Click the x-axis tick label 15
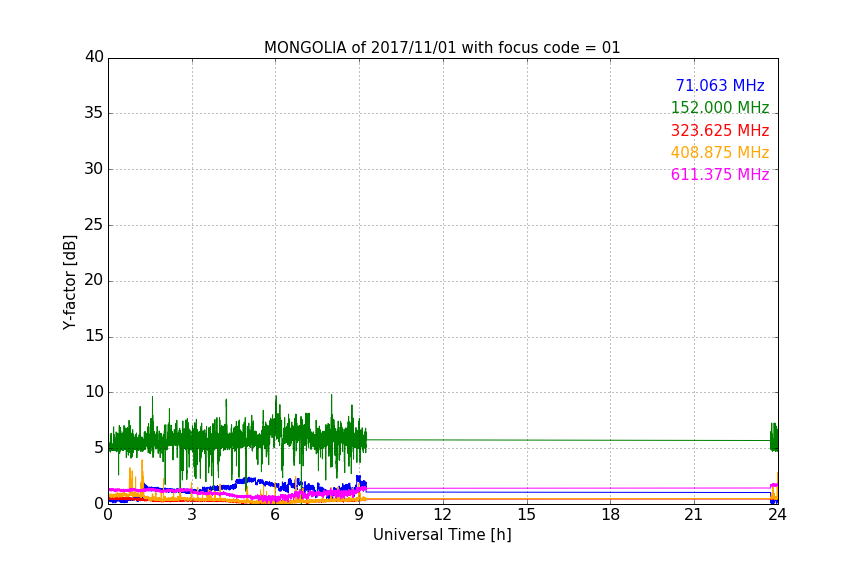This screenshot has width=864, height=576. [x=527, y=515]
